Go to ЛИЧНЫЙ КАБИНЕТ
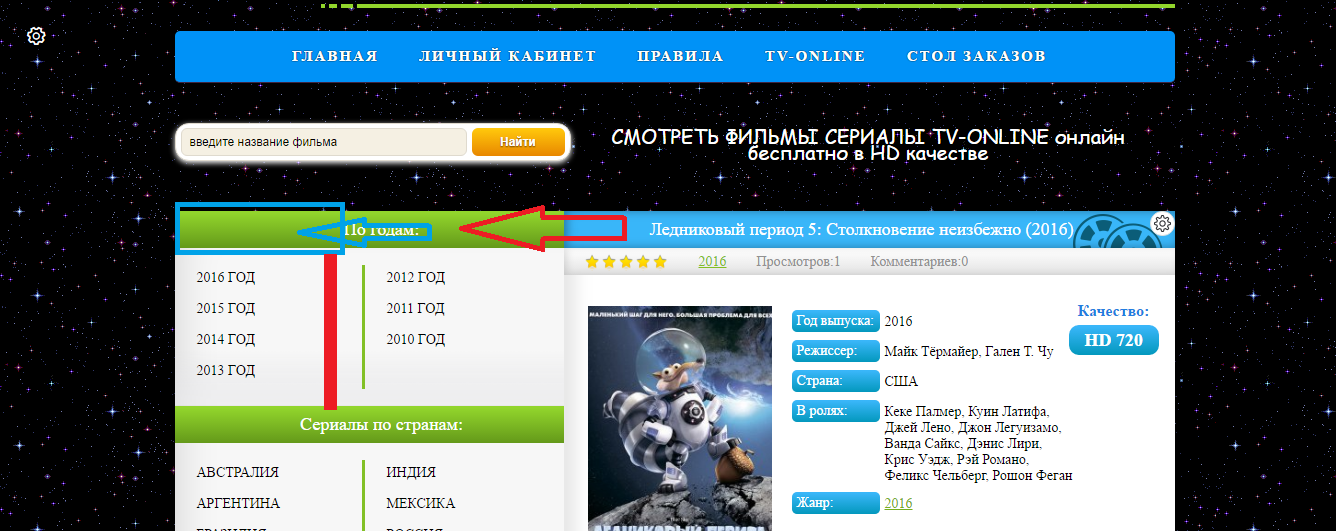1336x531 pixels. [x=508, y=56]
